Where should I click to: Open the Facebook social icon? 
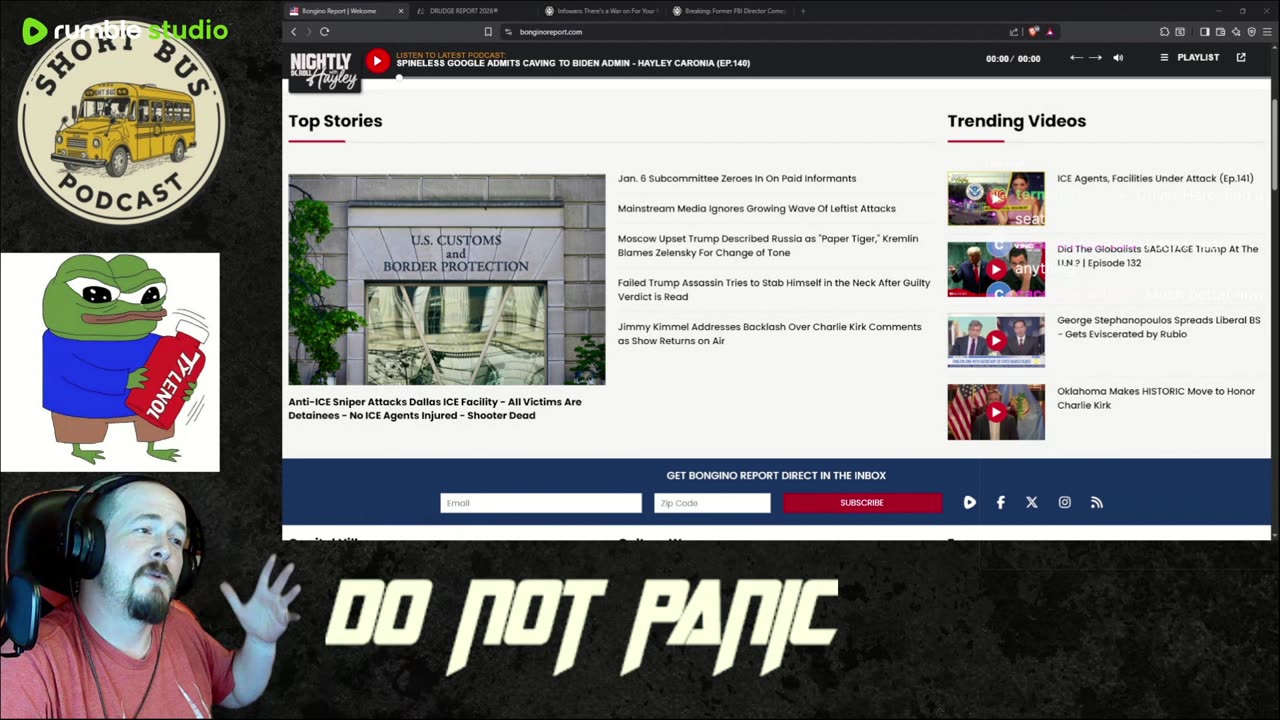tap(1000, 503)
